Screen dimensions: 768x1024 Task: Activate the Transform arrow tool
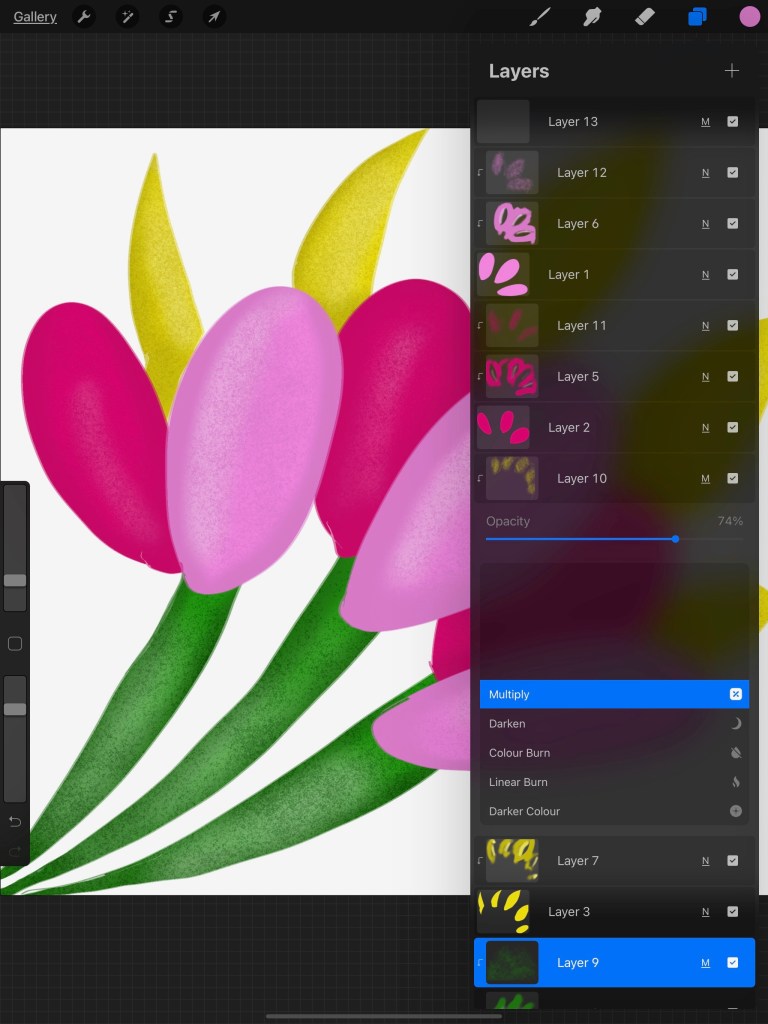click(x=214, y=17)
